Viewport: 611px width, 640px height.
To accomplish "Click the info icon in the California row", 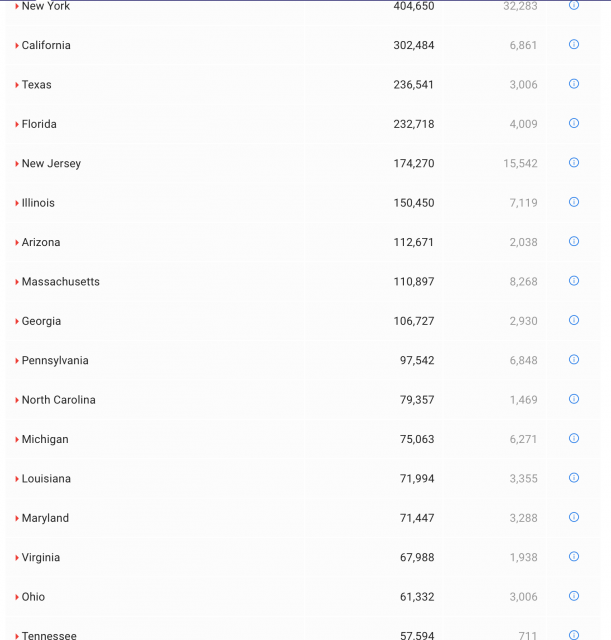I will click(574, 45).
